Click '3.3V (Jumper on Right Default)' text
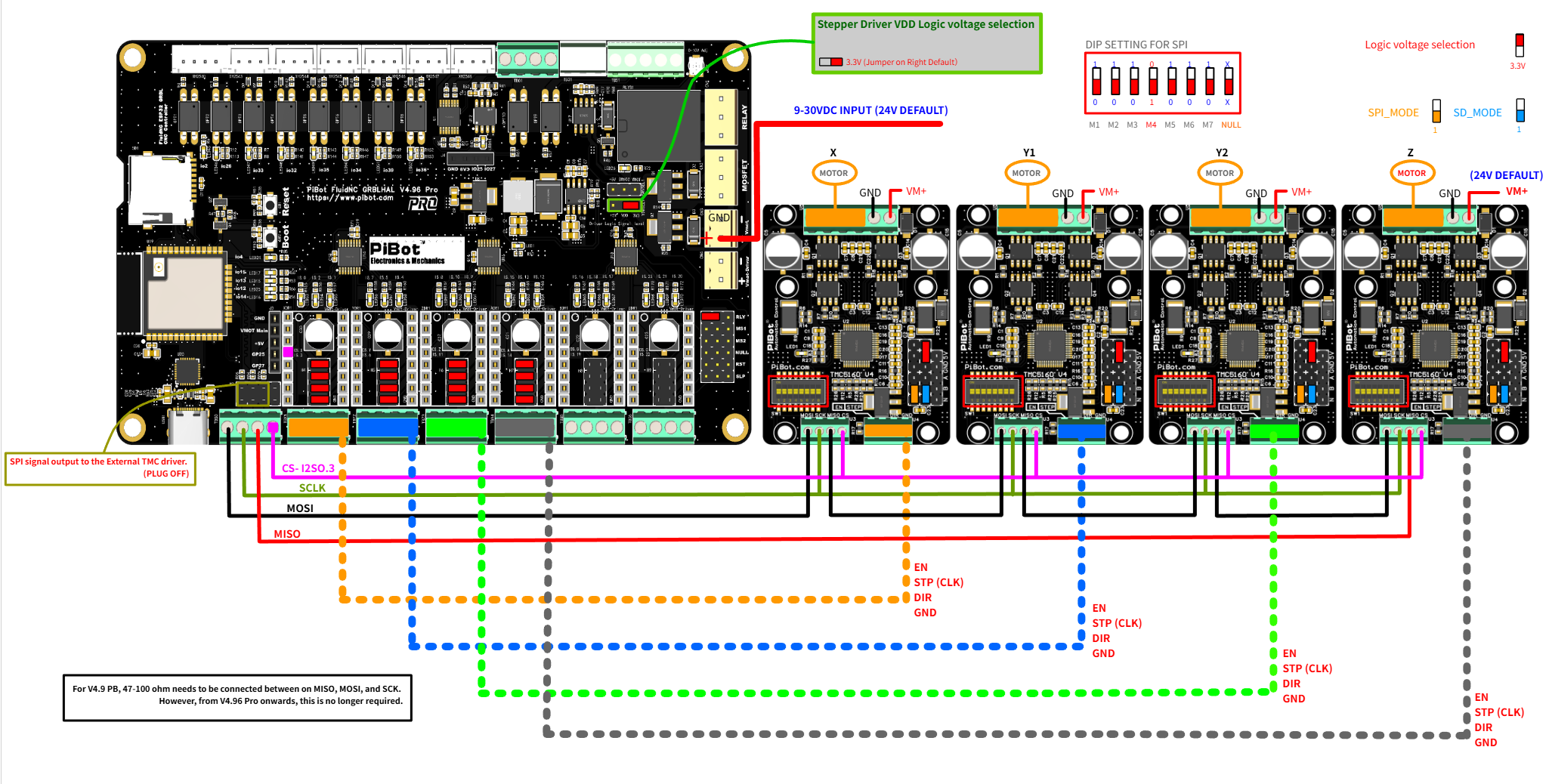This screenshot has width=1549, height=784. point(901,62)
